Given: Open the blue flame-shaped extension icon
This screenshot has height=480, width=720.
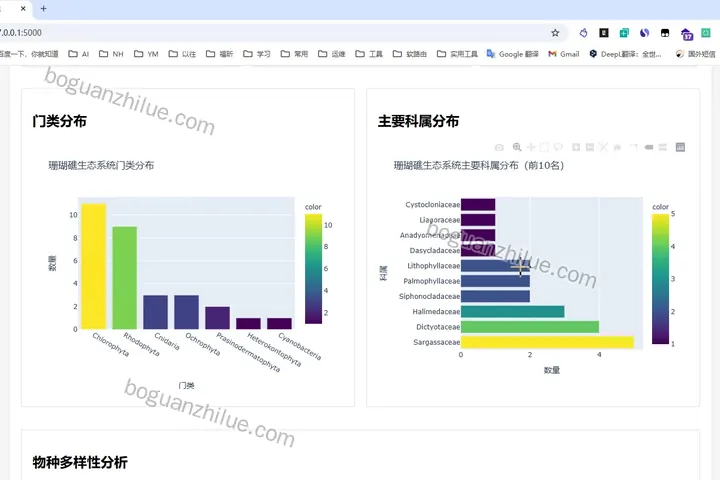Looking at the screenshot, I should (584, 33).
